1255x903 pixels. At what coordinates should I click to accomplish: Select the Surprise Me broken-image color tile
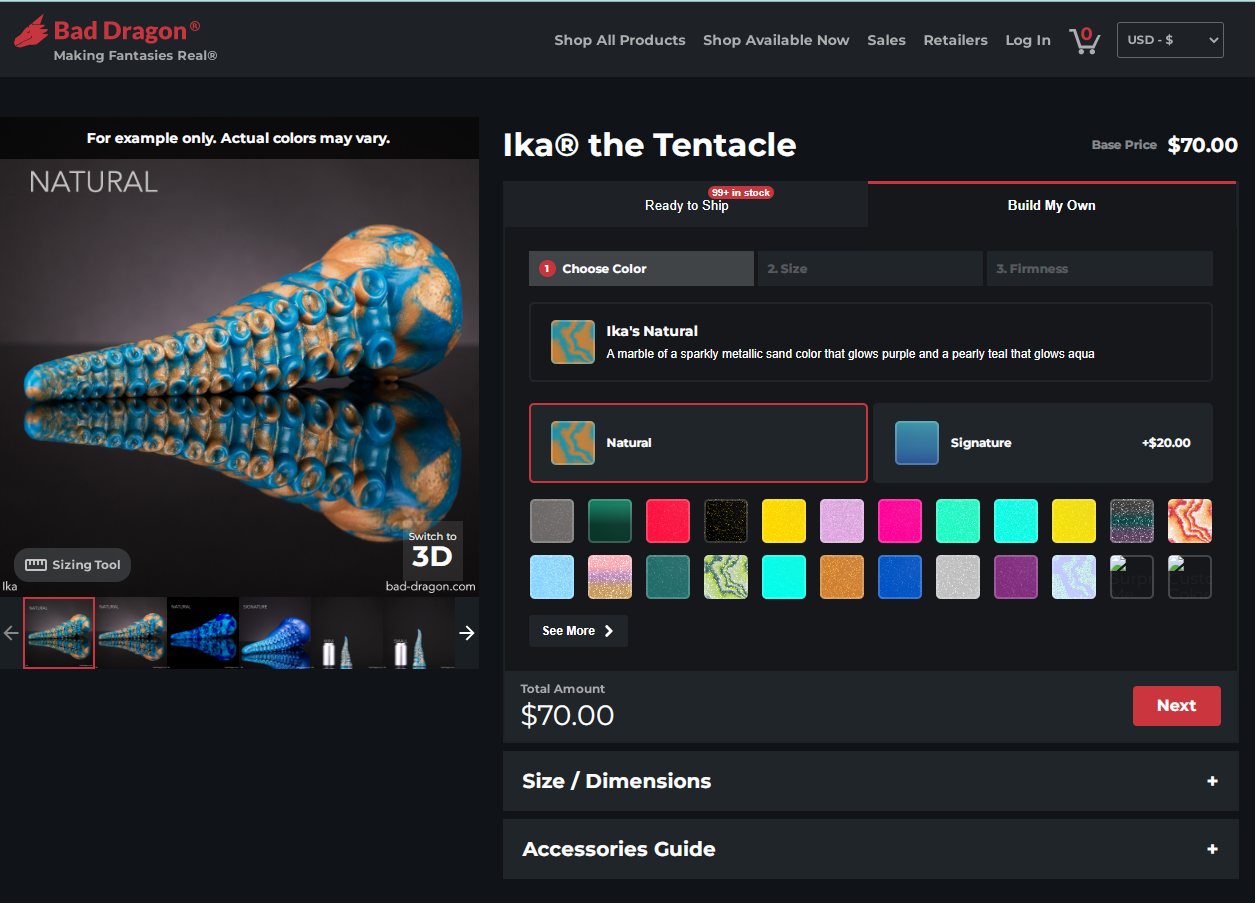pos(1132,577)
